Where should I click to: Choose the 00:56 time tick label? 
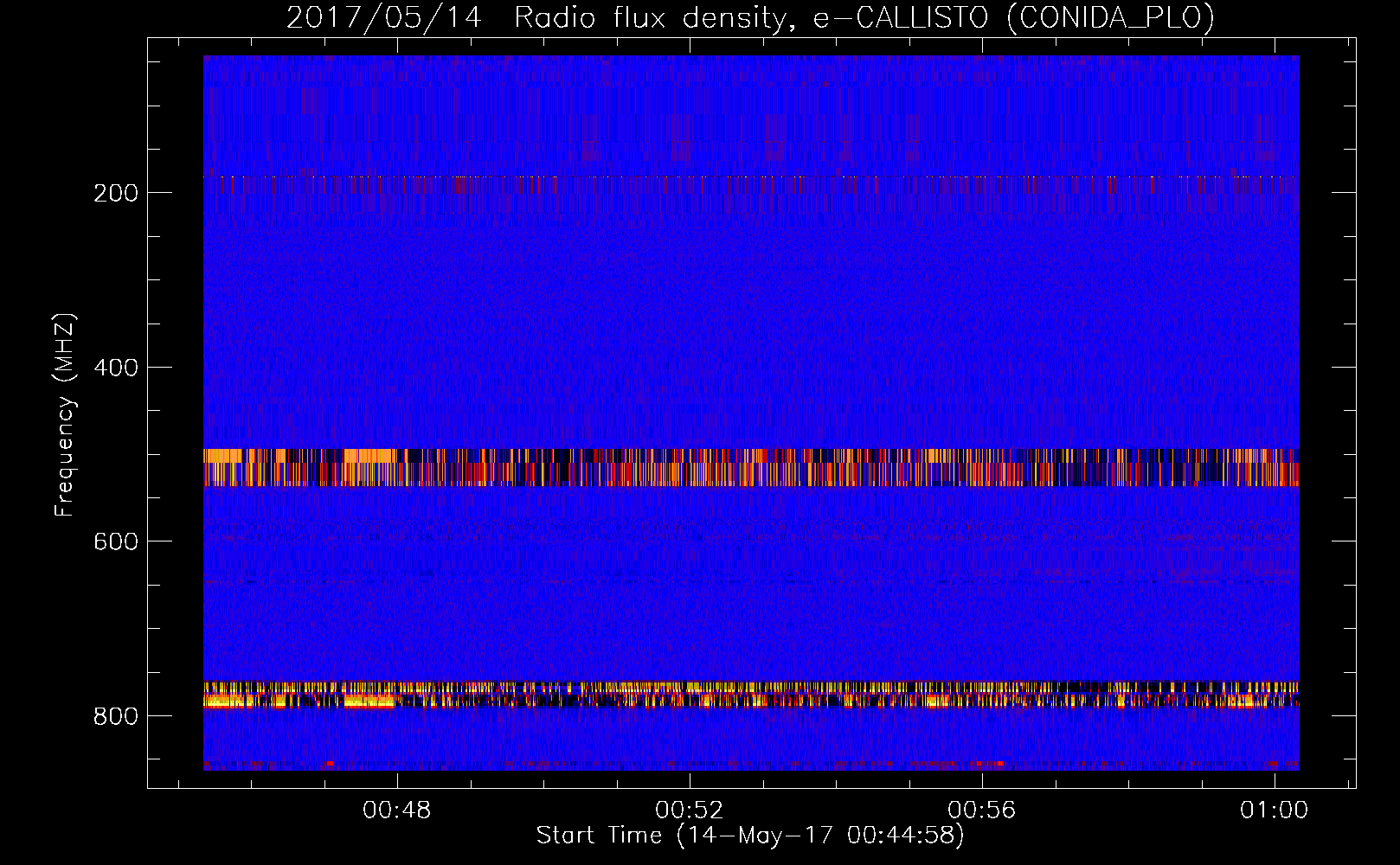(982, 811)
